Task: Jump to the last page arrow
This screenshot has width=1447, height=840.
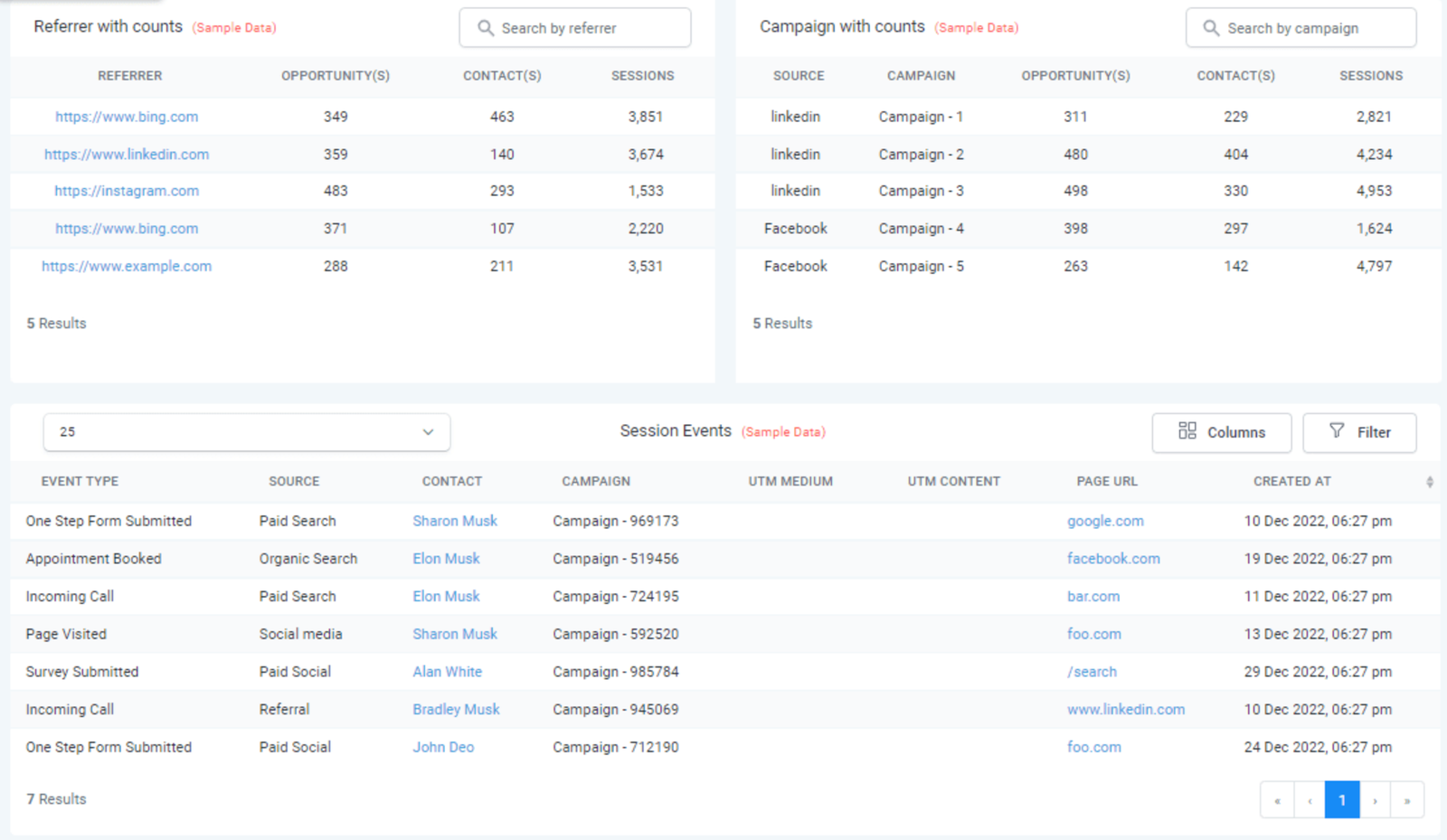Action: (x=1407, y=800)
